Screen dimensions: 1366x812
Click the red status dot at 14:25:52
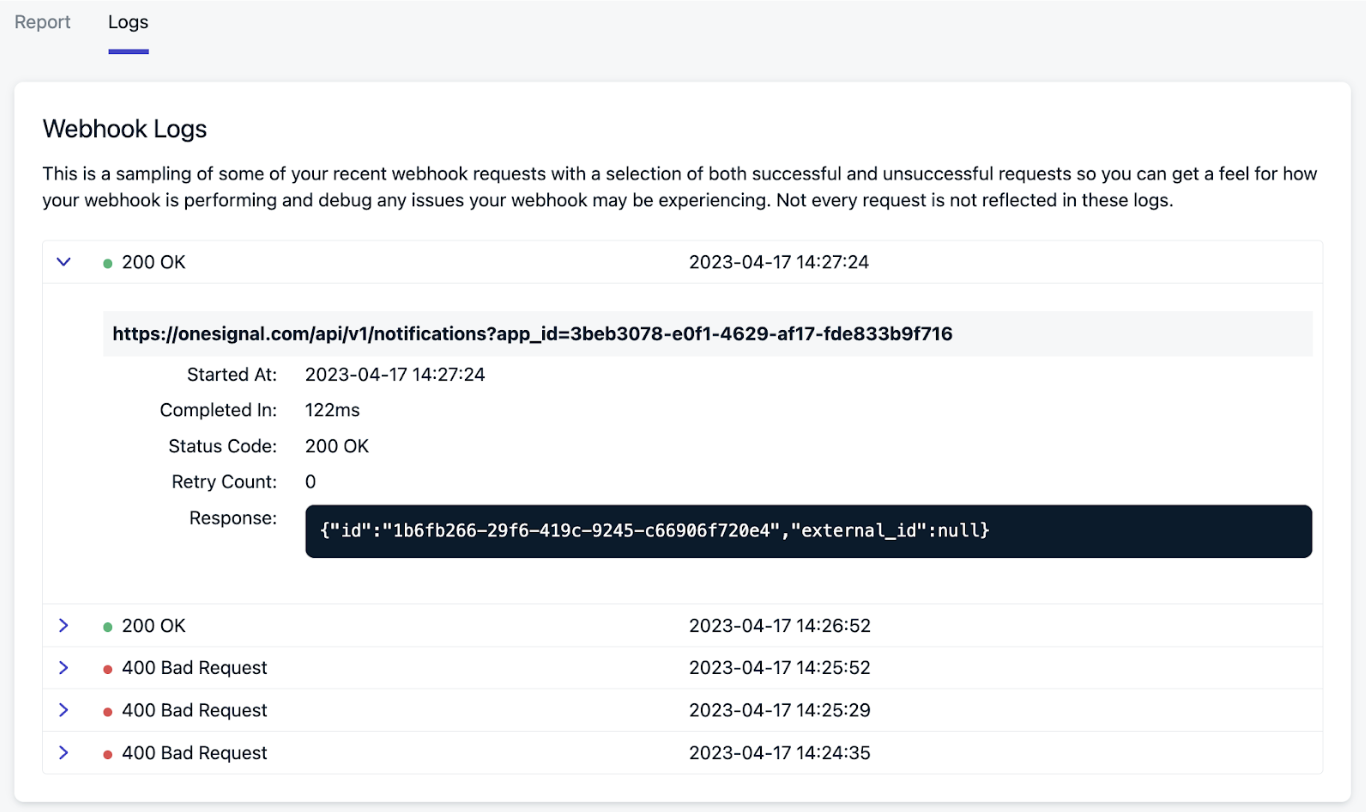tap(108, 669)
